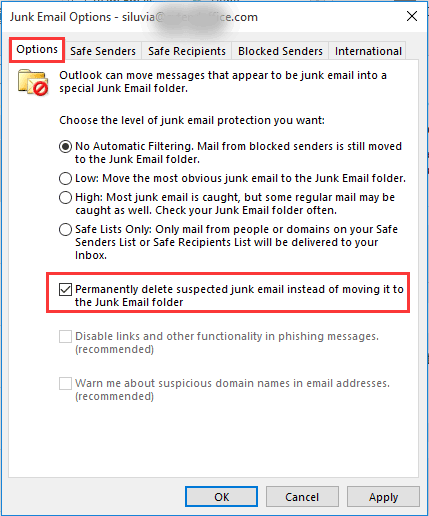
Task: Click the junk email folder icon
Action: coord(33,82)
